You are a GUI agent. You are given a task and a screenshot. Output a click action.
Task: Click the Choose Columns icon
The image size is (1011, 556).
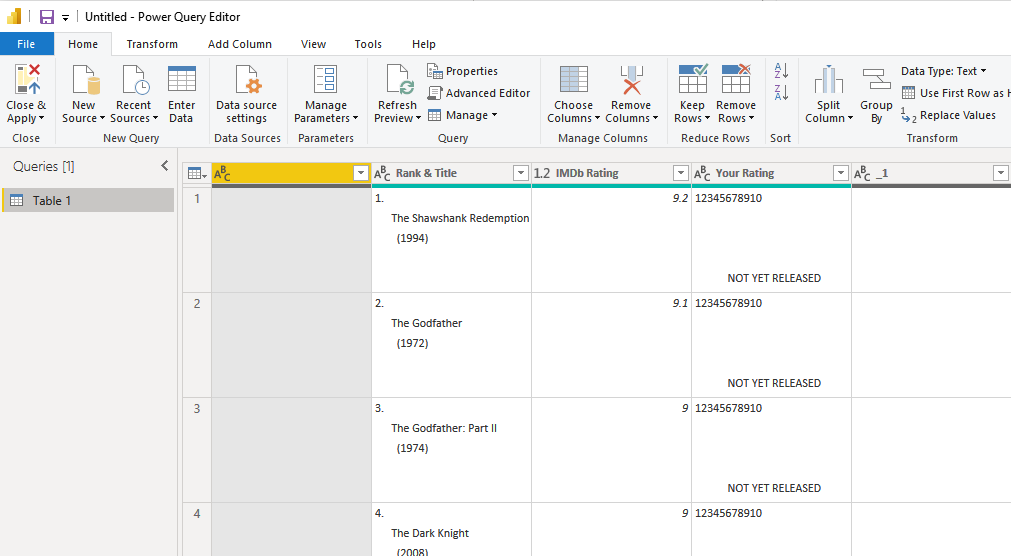[x=573, y=80]
